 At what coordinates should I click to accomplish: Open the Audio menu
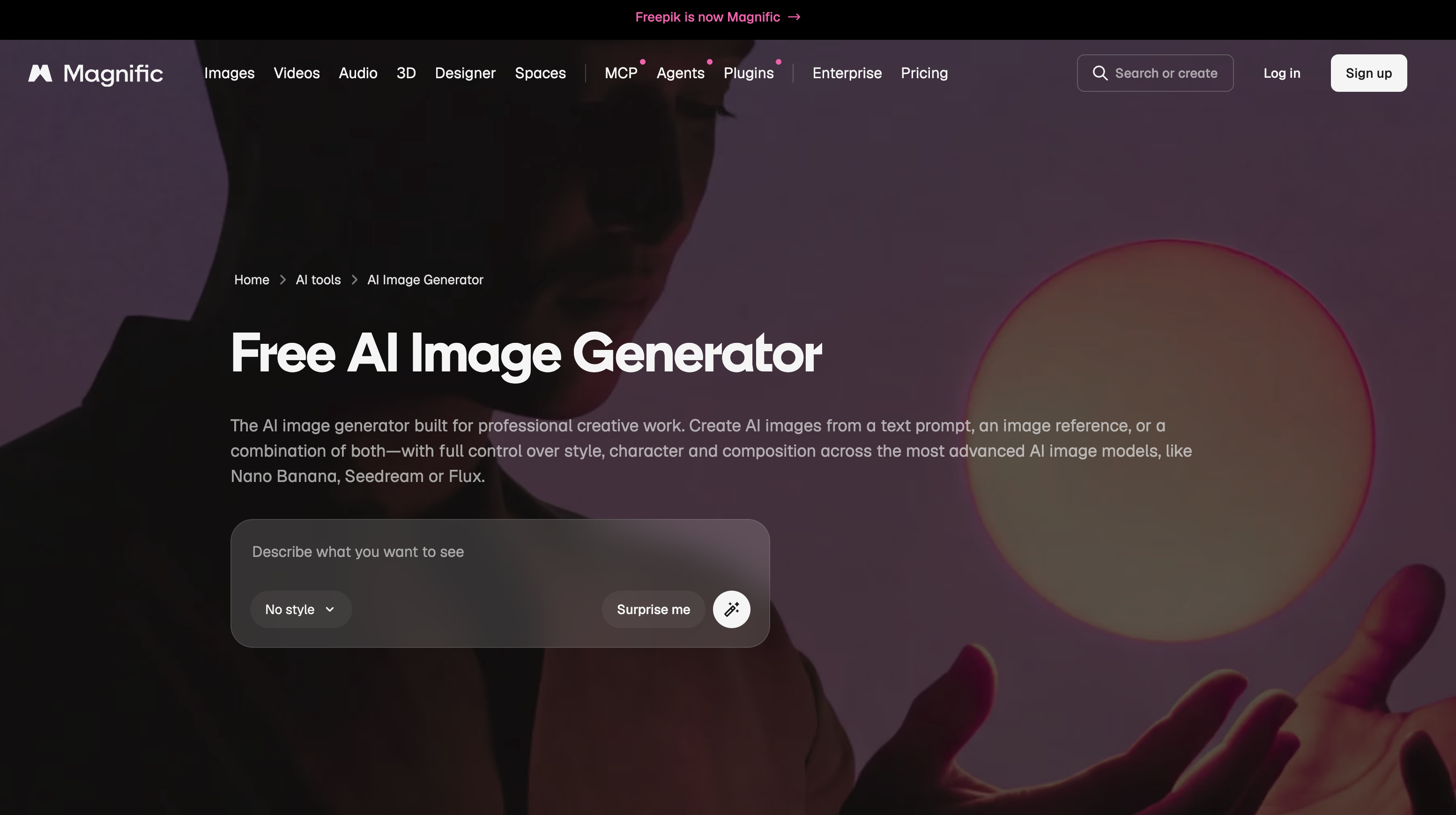(358, 73)
